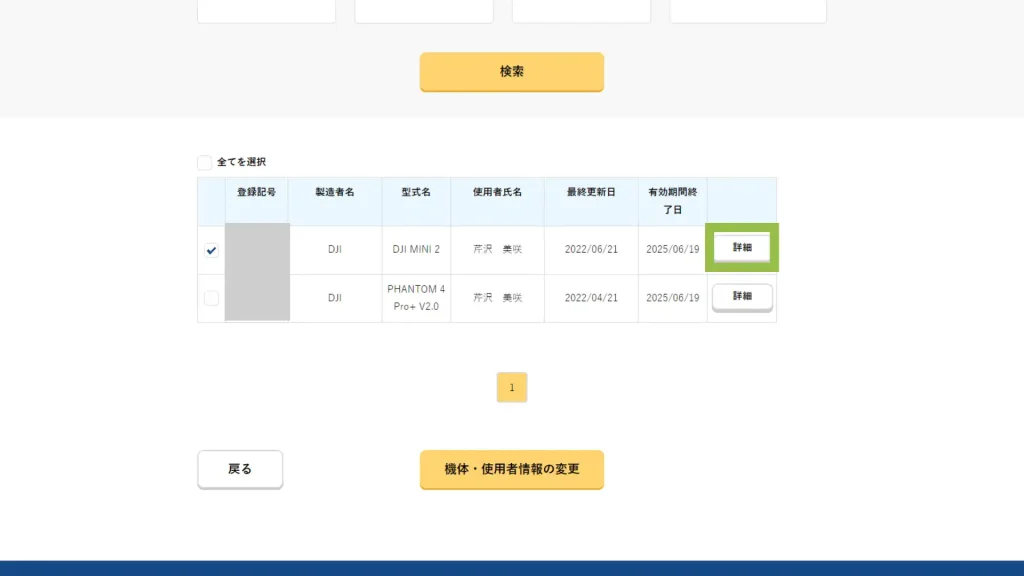Uncheck the DJI MINI 2 row checkbox
Screen dimensions: 1024x576
click(x=211, y=251)
